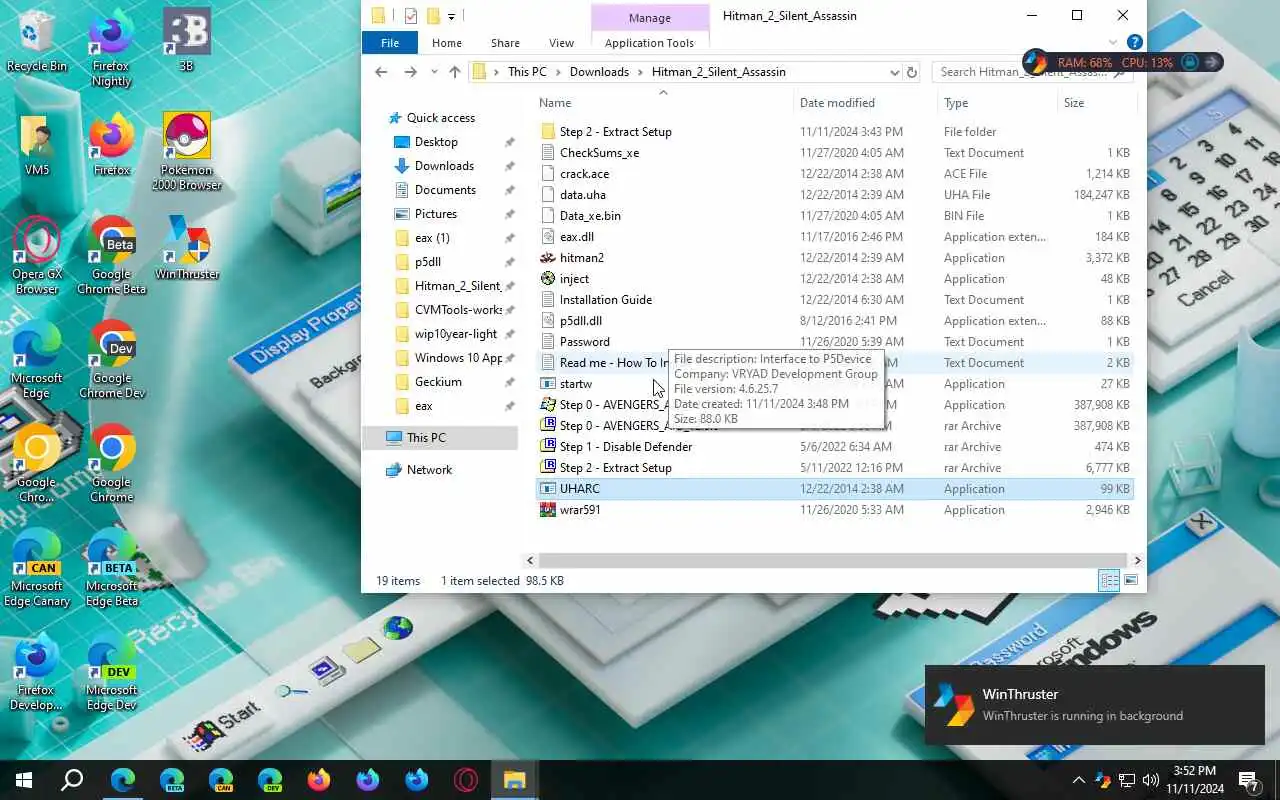The image size is (1280, 800).
Task: Open Microsoft Edge Dev desktop shortcut
Action: coord(111,672)
